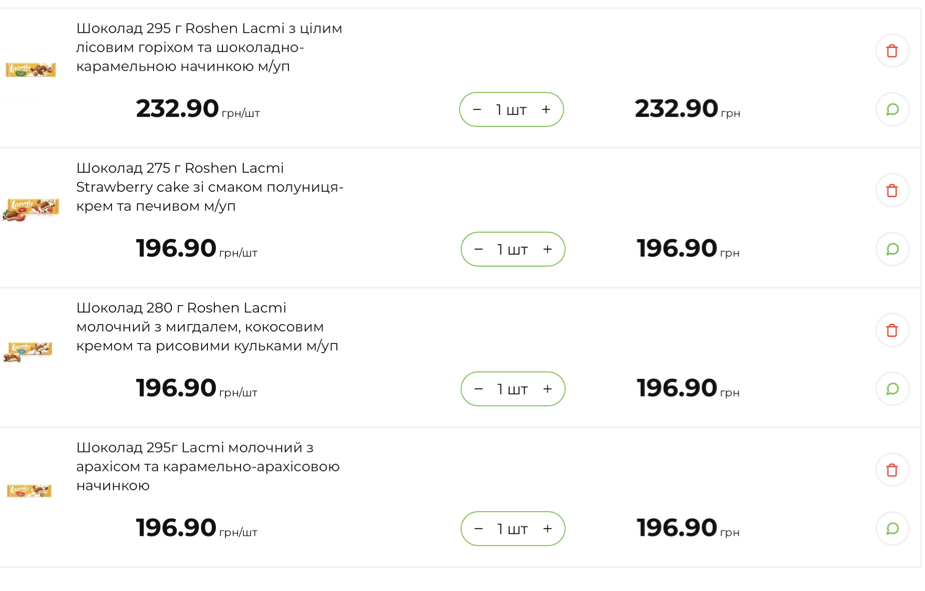Decrease quantity of 280 г almond chocolate

(x=478, y=389)
